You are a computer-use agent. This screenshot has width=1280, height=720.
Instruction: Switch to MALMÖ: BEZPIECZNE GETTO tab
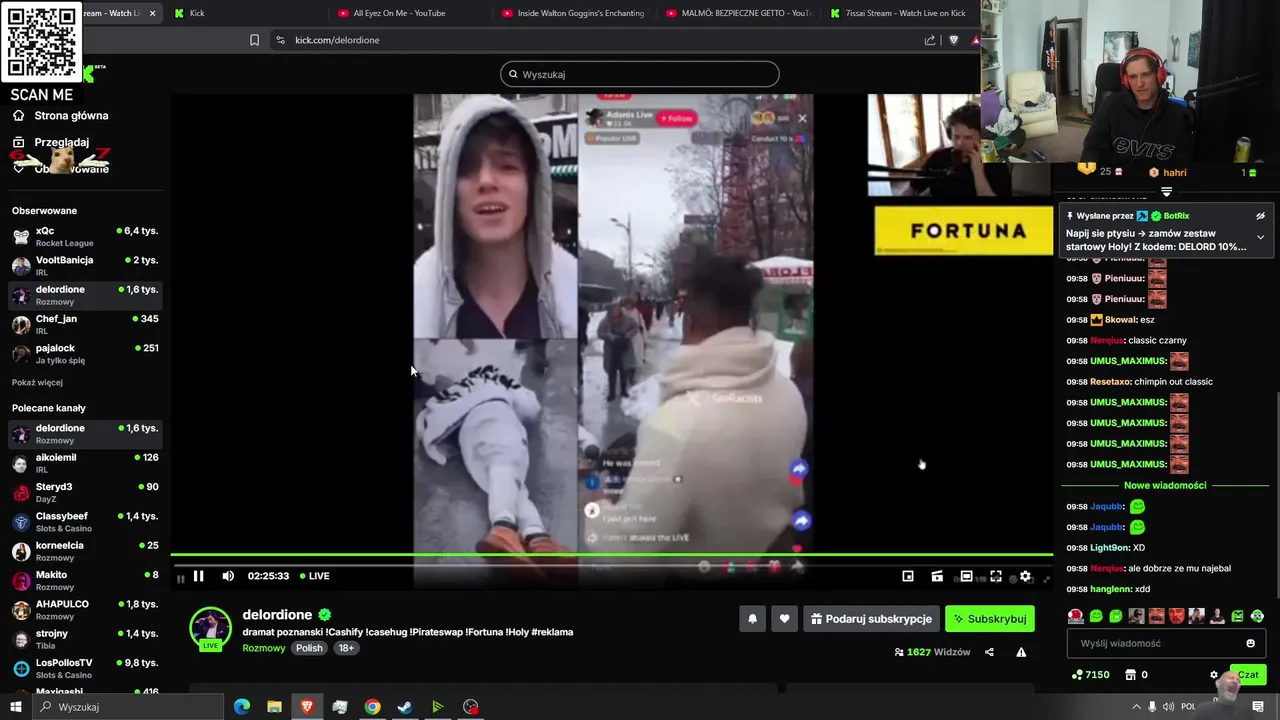pos(738,13)
